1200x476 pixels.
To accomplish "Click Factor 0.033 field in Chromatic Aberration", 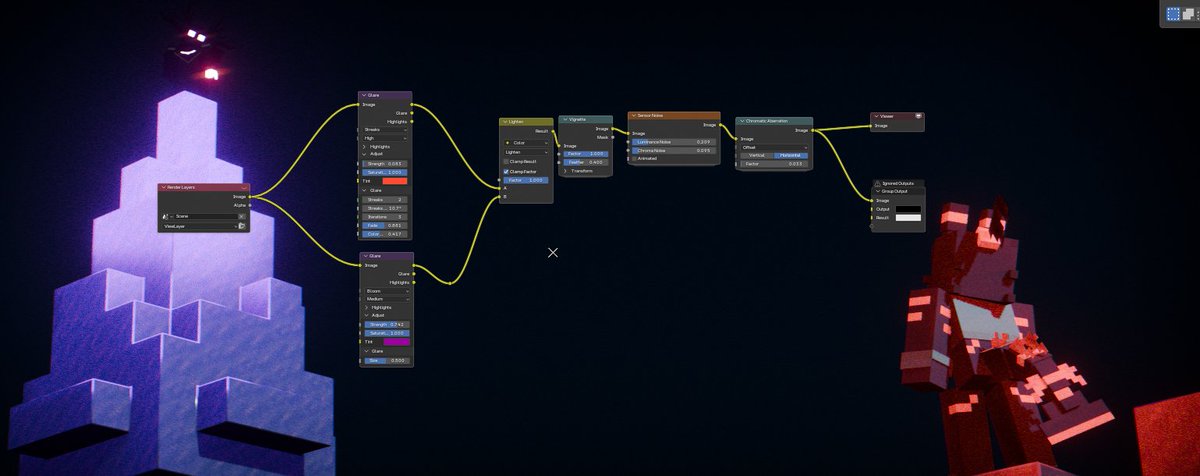I will click(x=774, y=164).
